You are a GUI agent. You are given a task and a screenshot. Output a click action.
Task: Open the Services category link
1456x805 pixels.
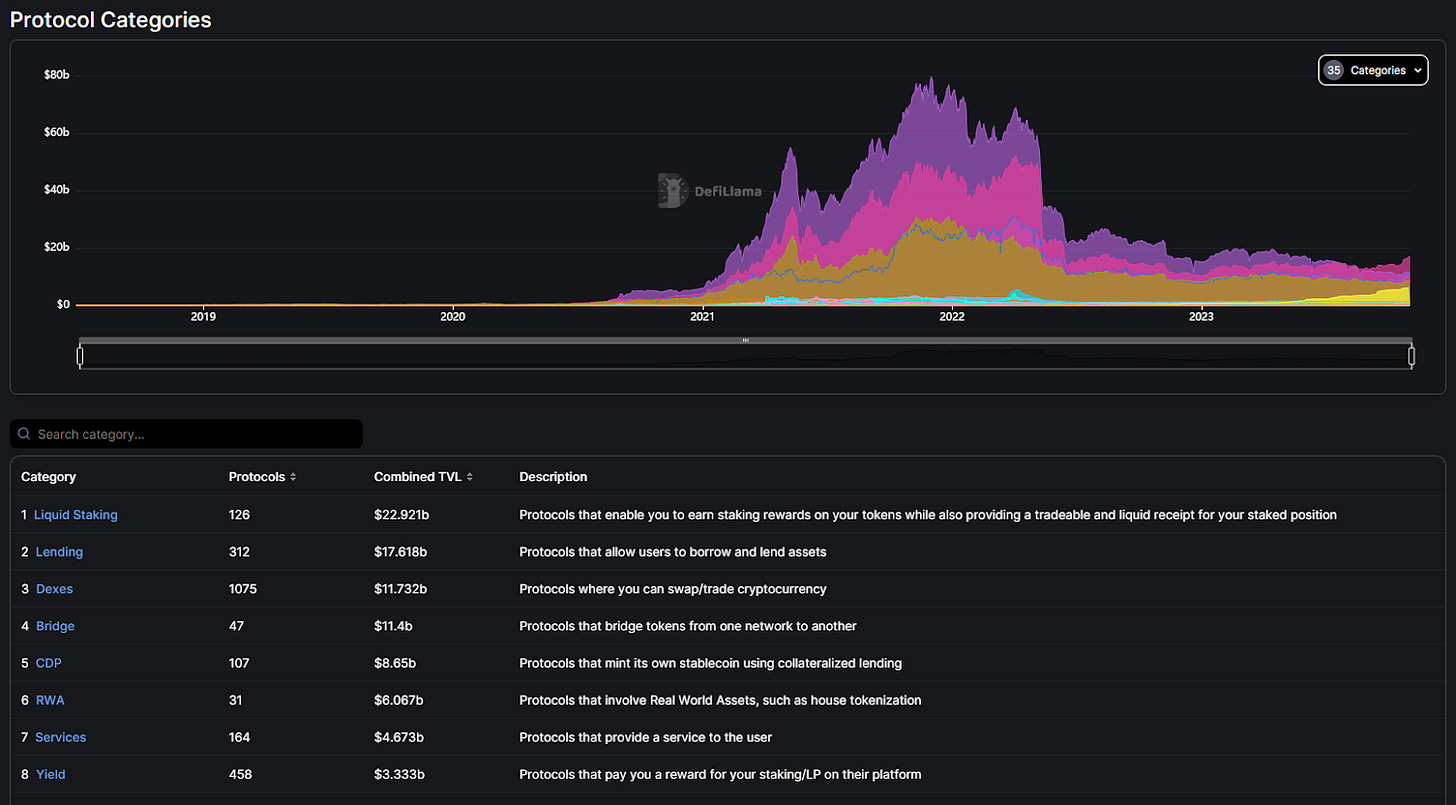click(61, 737)
